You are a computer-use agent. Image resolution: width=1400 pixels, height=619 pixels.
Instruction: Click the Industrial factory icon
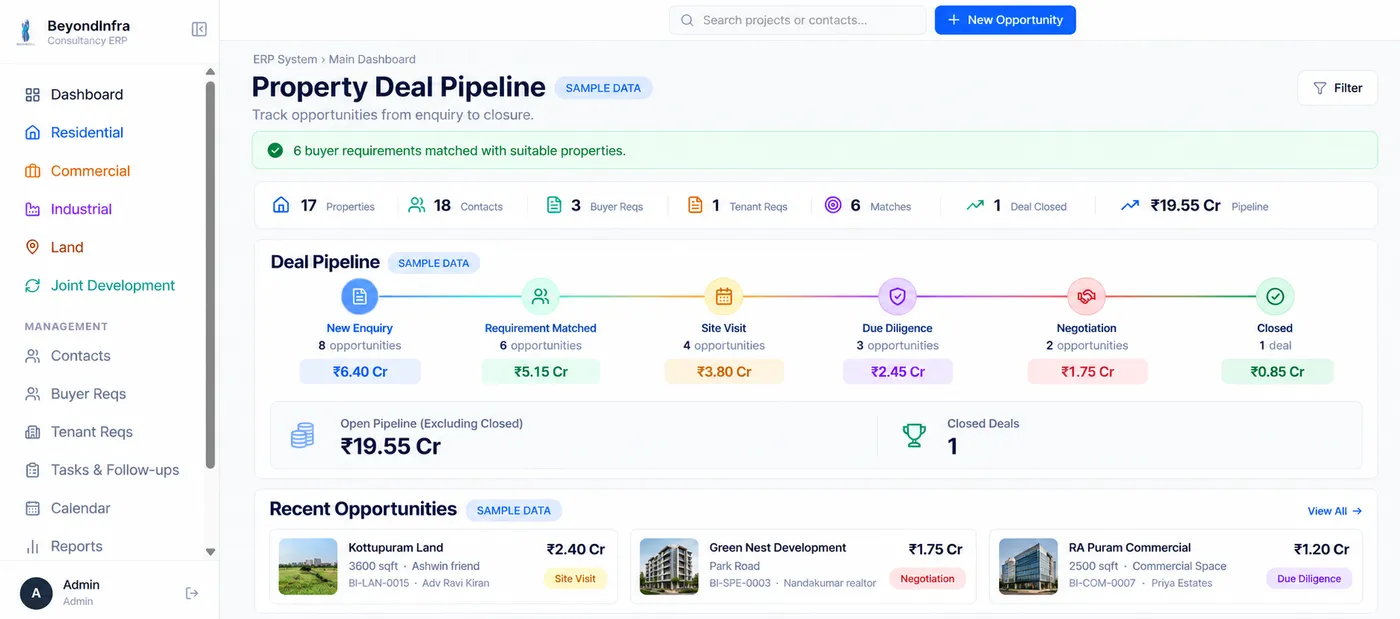[x=32, y=209]
